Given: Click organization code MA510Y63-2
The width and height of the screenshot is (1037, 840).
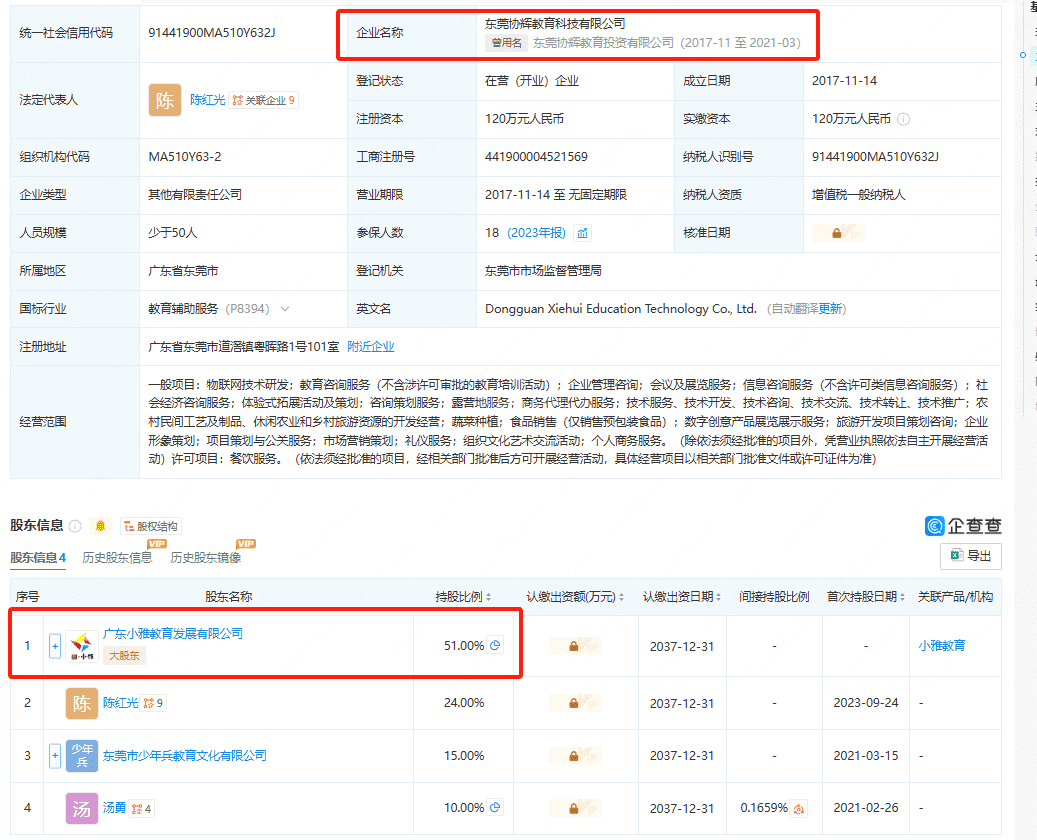Looking at the screenshot, I should point(185,157).
